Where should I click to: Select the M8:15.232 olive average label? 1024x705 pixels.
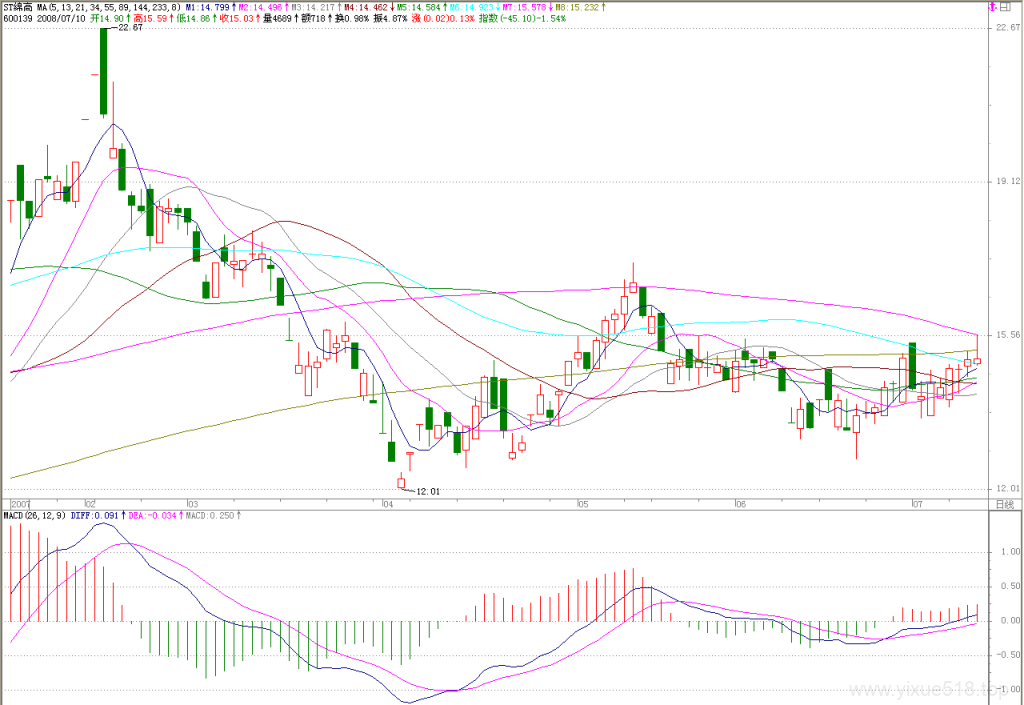tap(577, 7)
